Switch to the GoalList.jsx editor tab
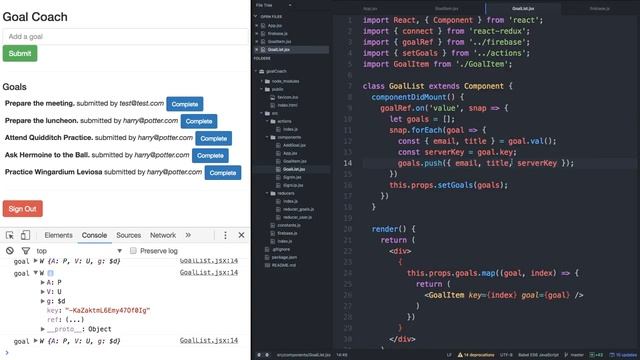640x360 pixels. click(523, 9)
